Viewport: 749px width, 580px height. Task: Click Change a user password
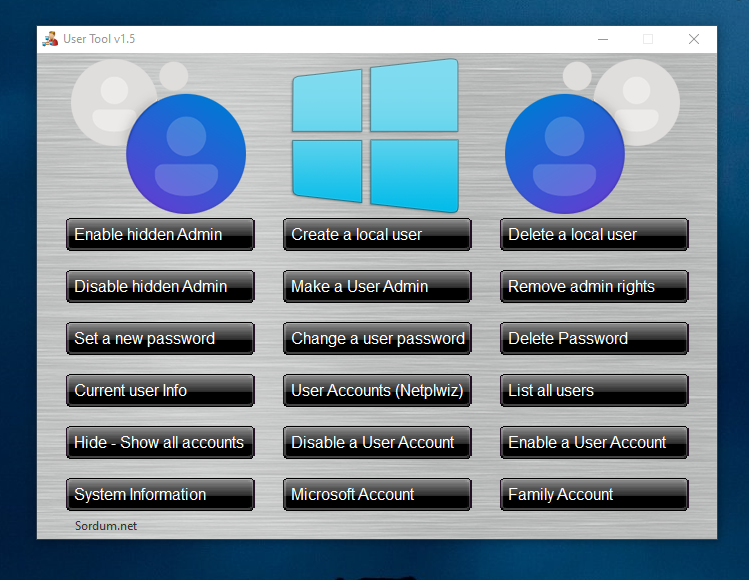tap(377, 339)
